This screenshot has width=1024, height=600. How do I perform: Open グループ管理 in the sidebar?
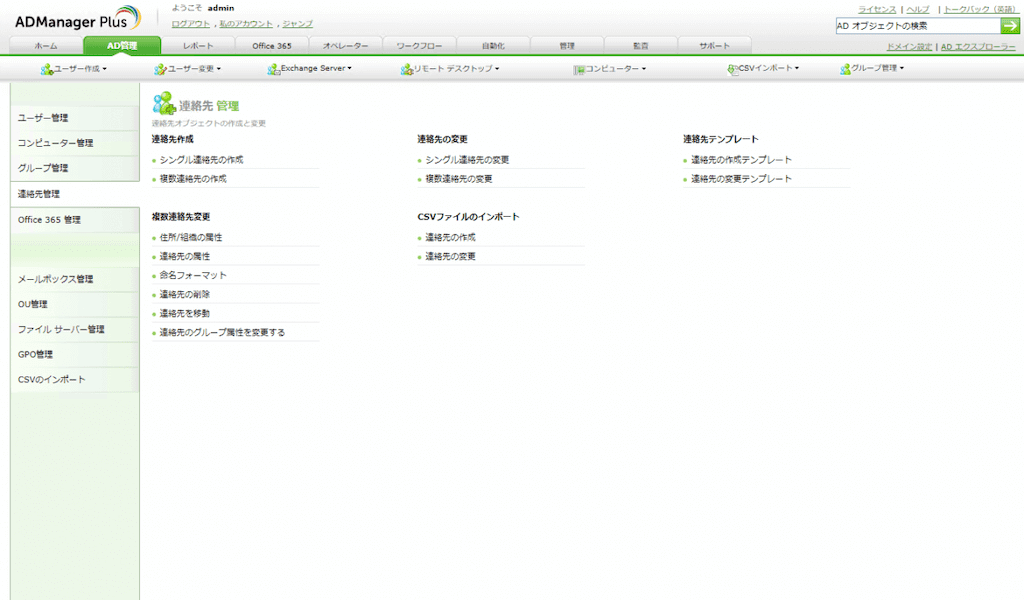pos(74,168)
